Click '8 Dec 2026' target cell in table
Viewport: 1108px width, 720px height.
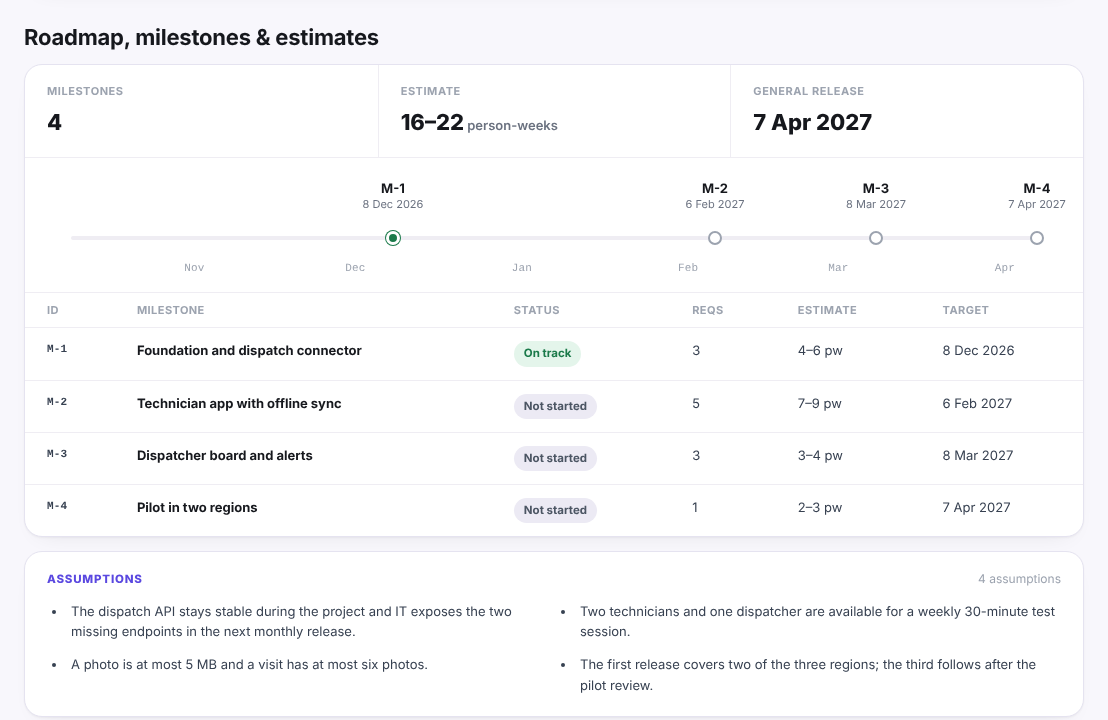click(978, 350)
